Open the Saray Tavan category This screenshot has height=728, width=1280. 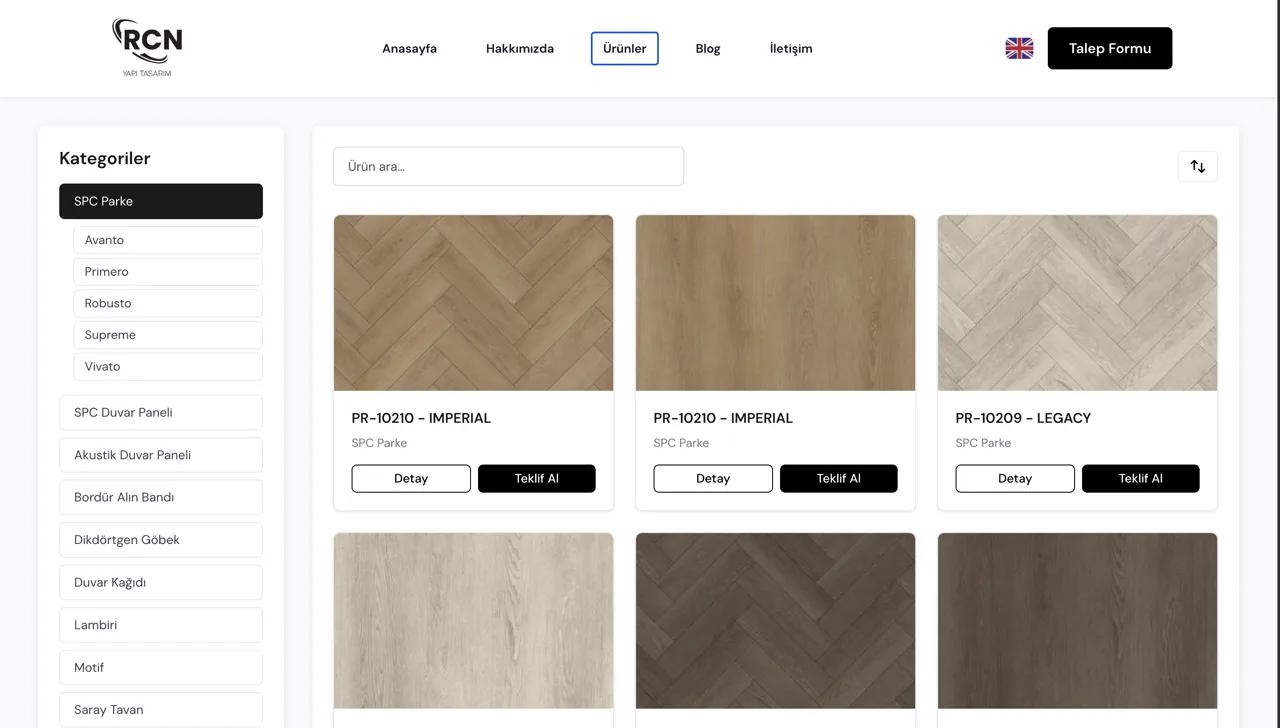[161, 710]
